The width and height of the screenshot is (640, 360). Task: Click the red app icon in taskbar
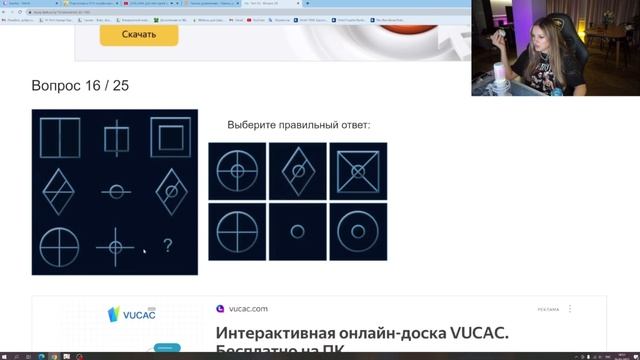tap(79, 356)
